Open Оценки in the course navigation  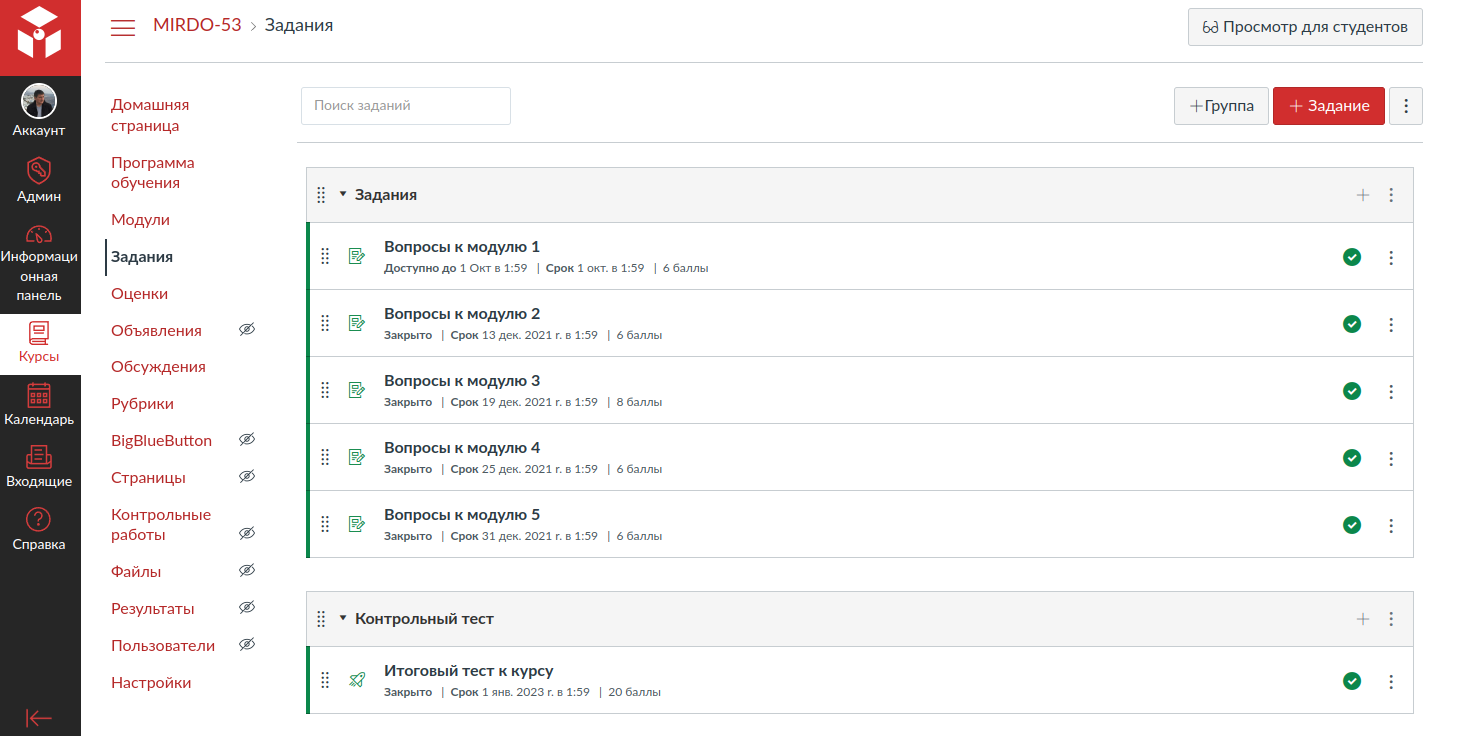coord(139,294)
